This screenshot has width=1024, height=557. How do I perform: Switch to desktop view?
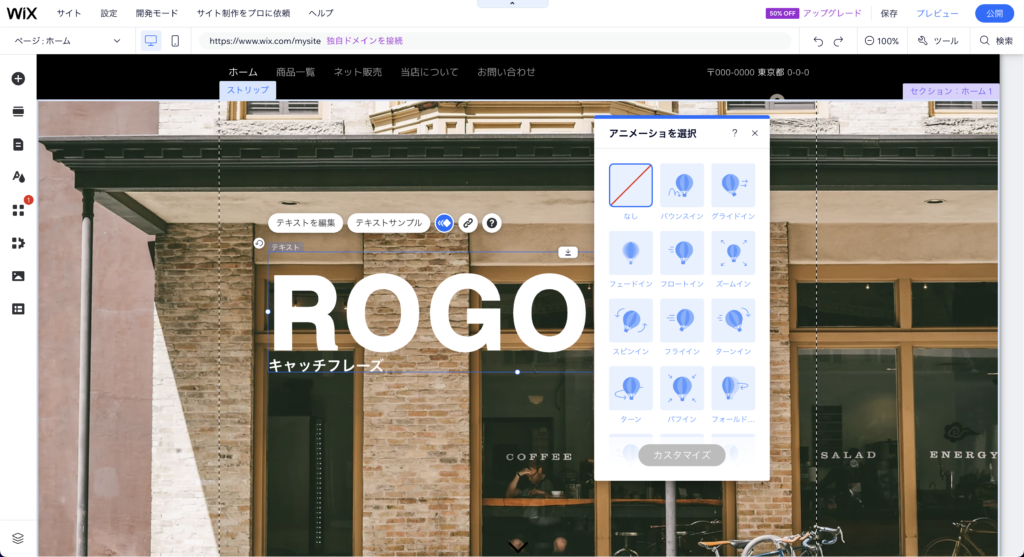(x=151, y=40)
